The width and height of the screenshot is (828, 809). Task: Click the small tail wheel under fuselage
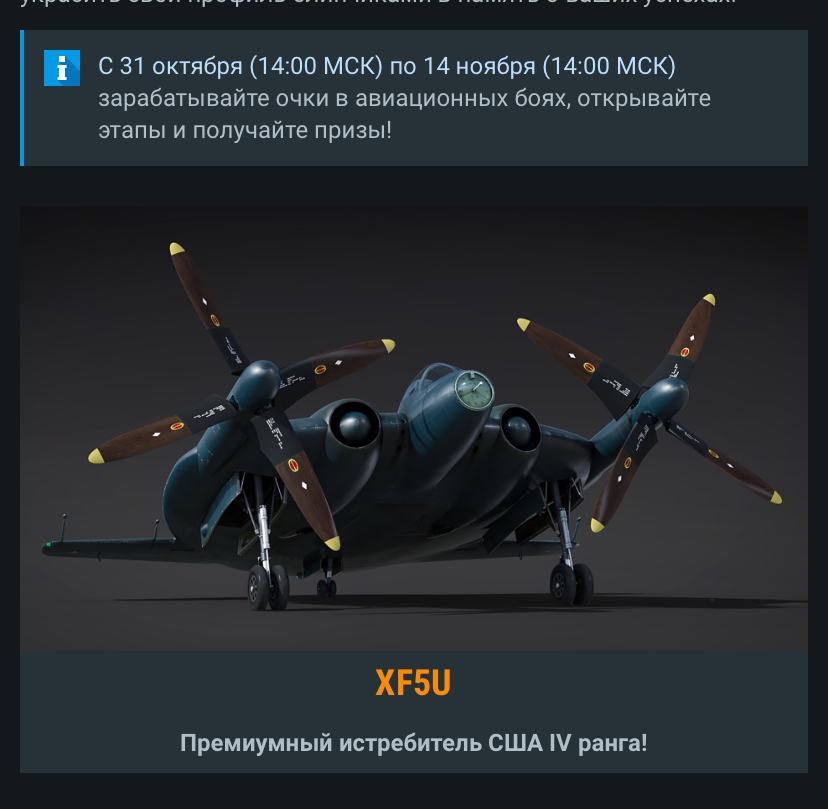click(x=326, y=587)
